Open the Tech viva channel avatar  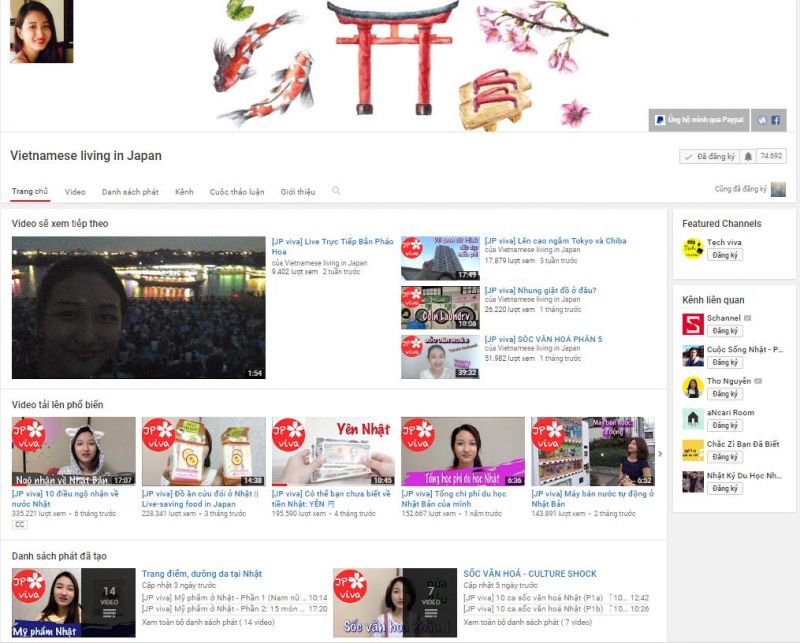[x=692, y=248]
